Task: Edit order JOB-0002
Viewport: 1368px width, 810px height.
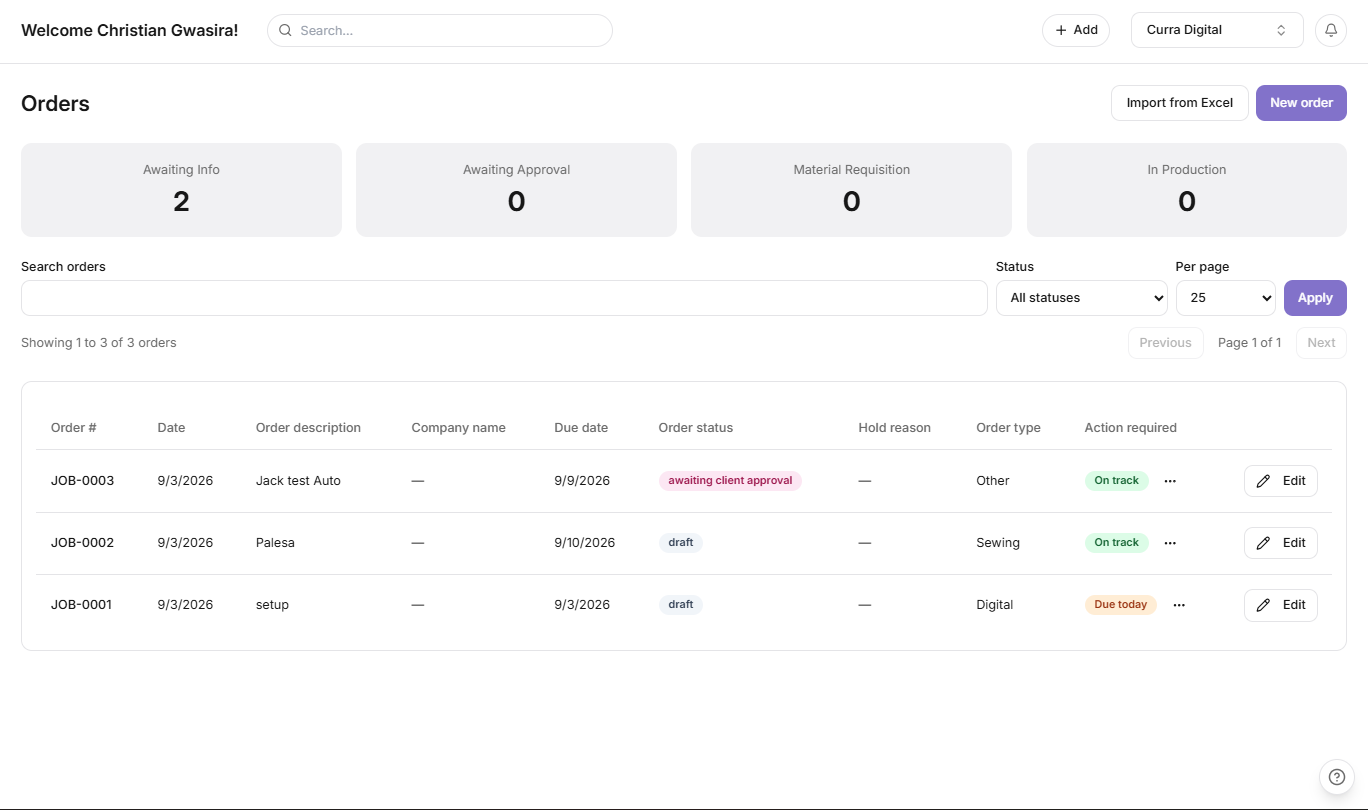Action: [x=1281, y=543]
